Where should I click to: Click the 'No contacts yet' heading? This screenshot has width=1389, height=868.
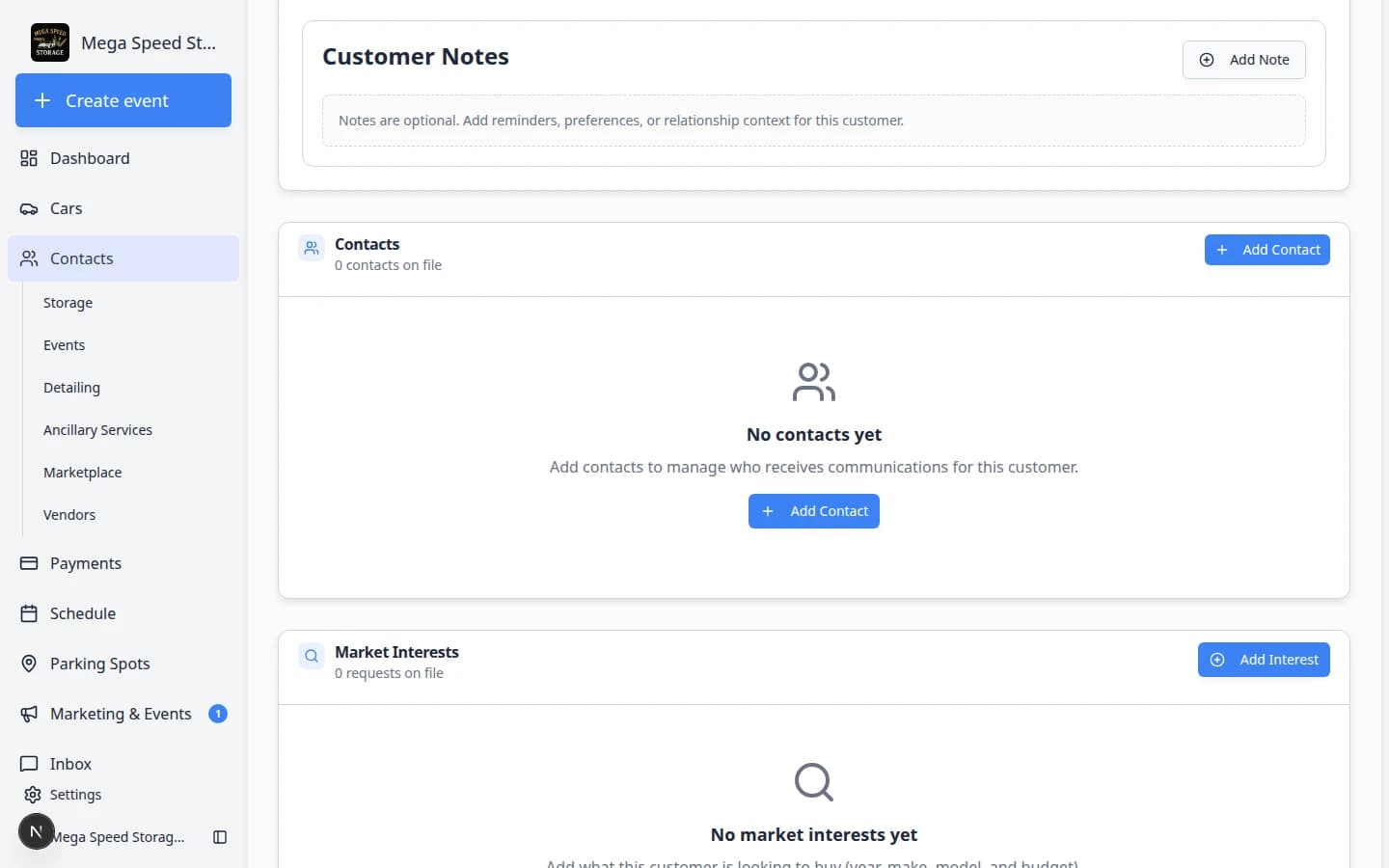pyautogui.click(x=814, y=435)
